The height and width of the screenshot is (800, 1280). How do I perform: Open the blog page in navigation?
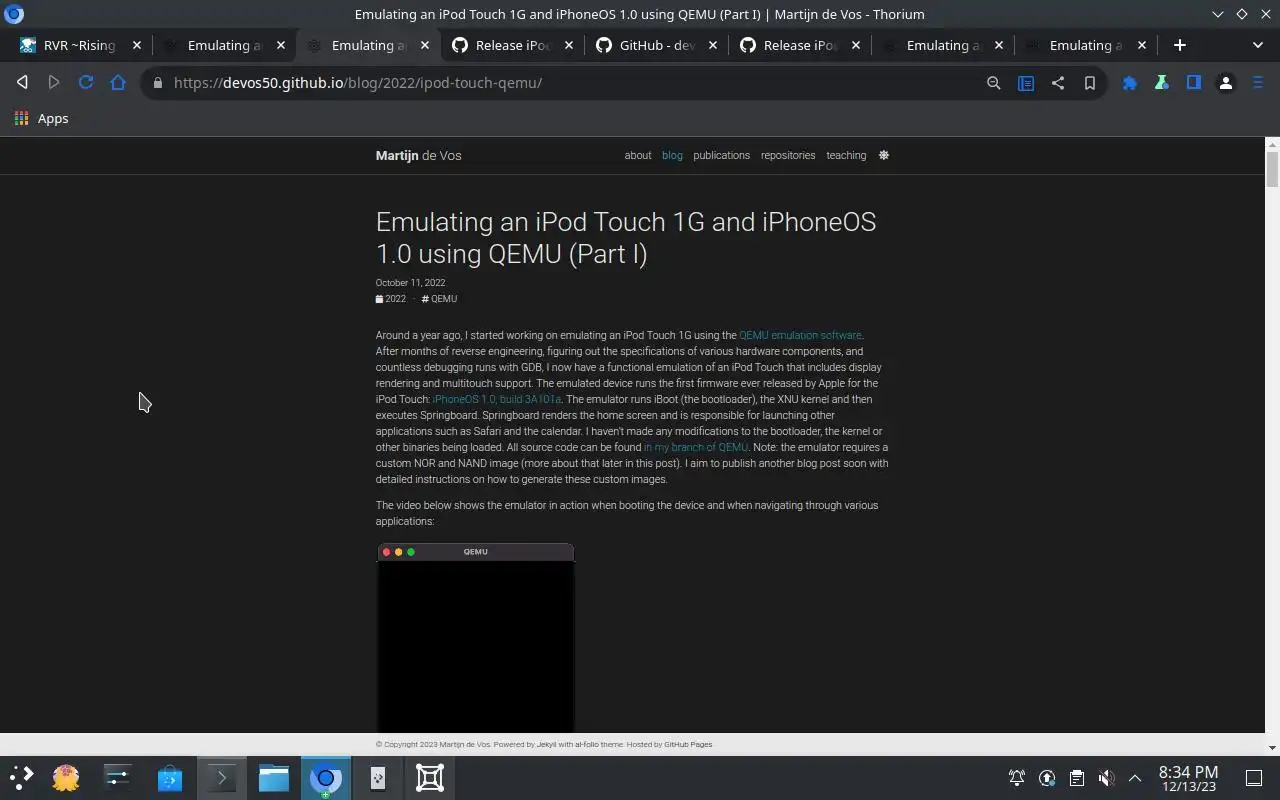(672, 155)
